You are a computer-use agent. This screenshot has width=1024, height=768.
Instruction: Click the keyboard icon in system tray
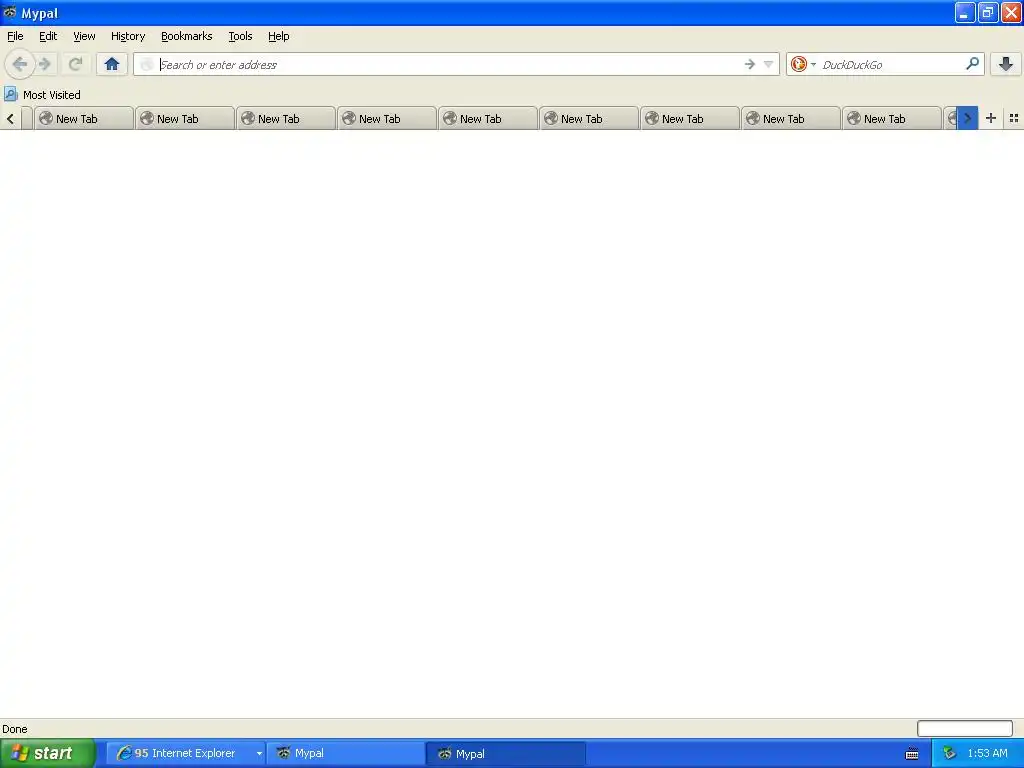click(x=912, y=754)
